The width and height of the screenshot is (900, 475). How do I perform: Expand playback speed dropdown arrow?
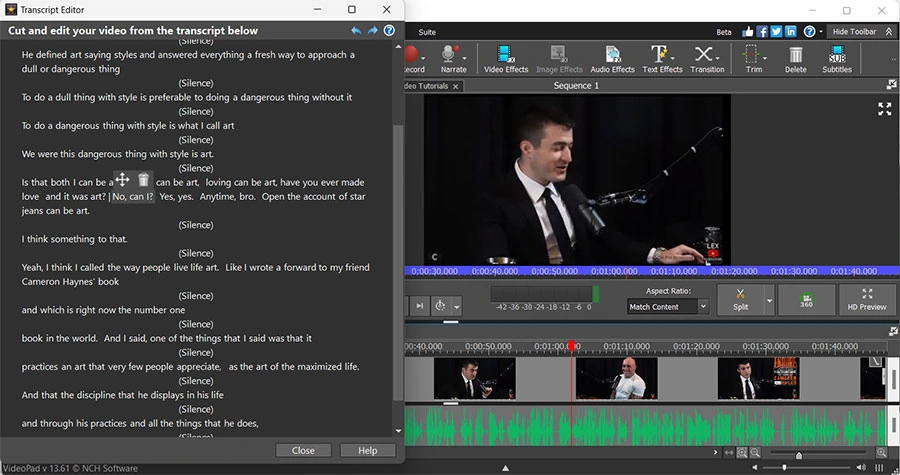[x=456, y=306]
